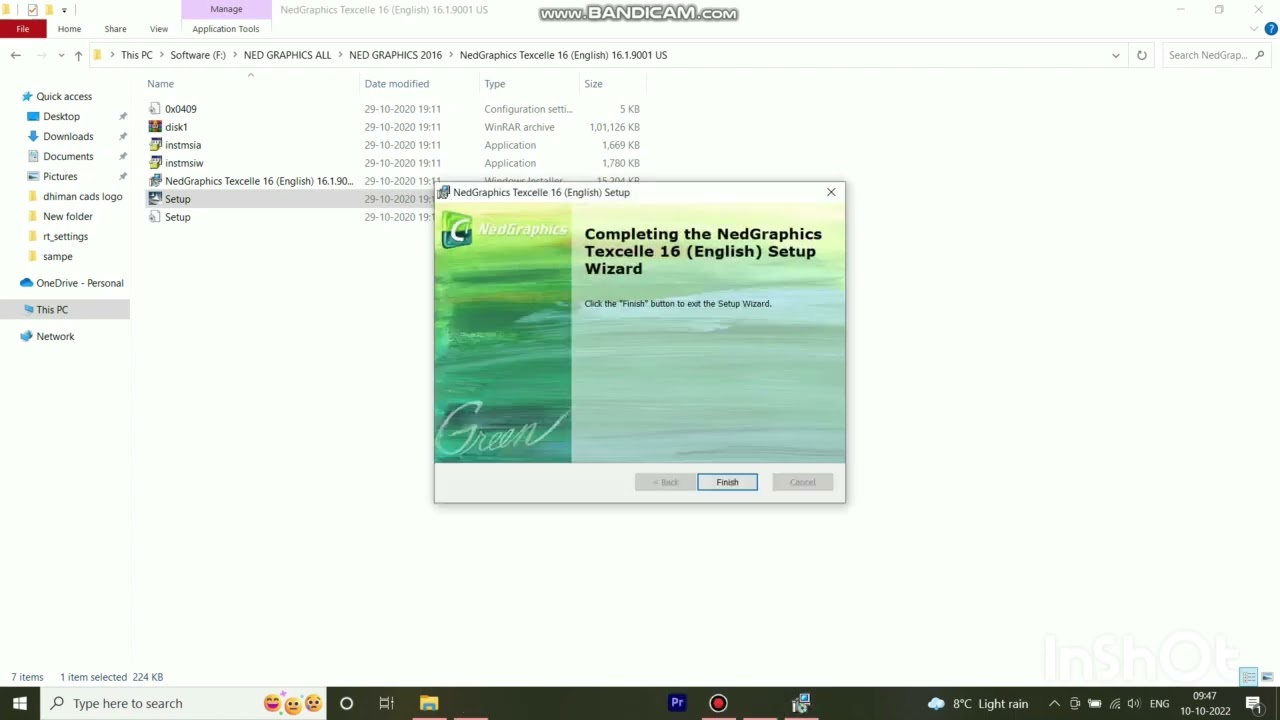Open OneDrive - Personal in sidebar
Image resolution: width=1280 pixels, height=720 pixels.
(80, 283)
